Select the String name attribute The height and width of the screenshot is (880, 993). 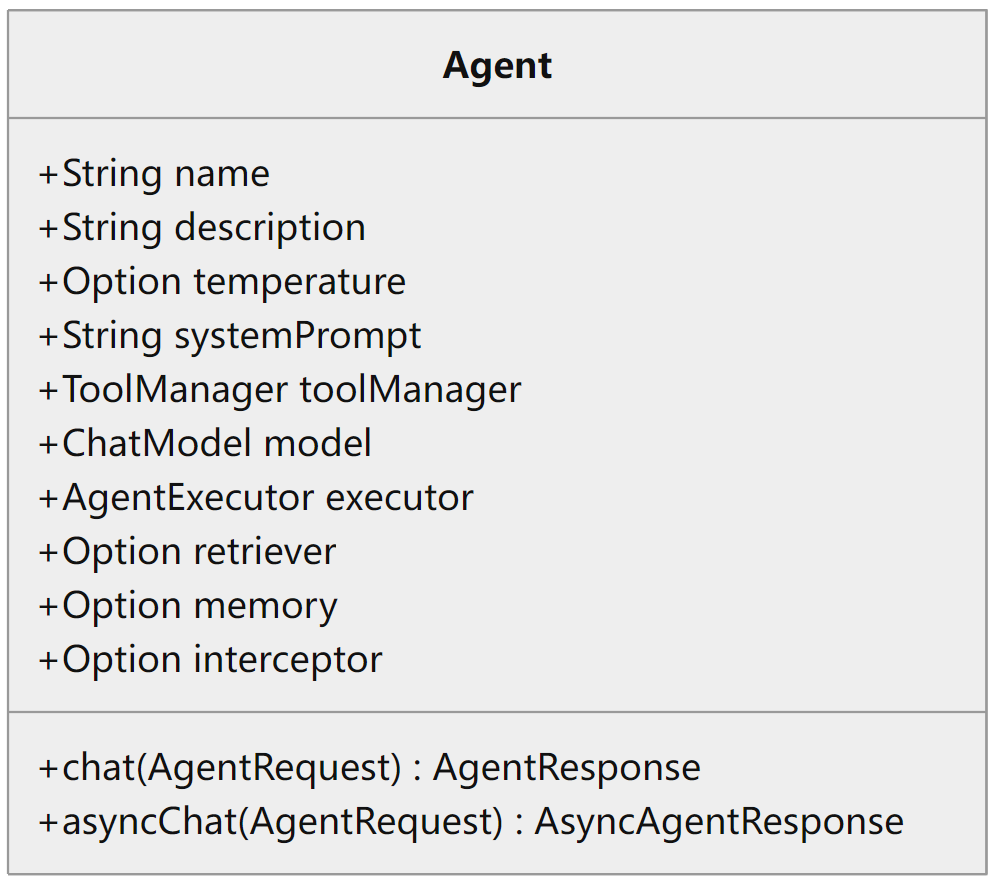tap(155, 174)
